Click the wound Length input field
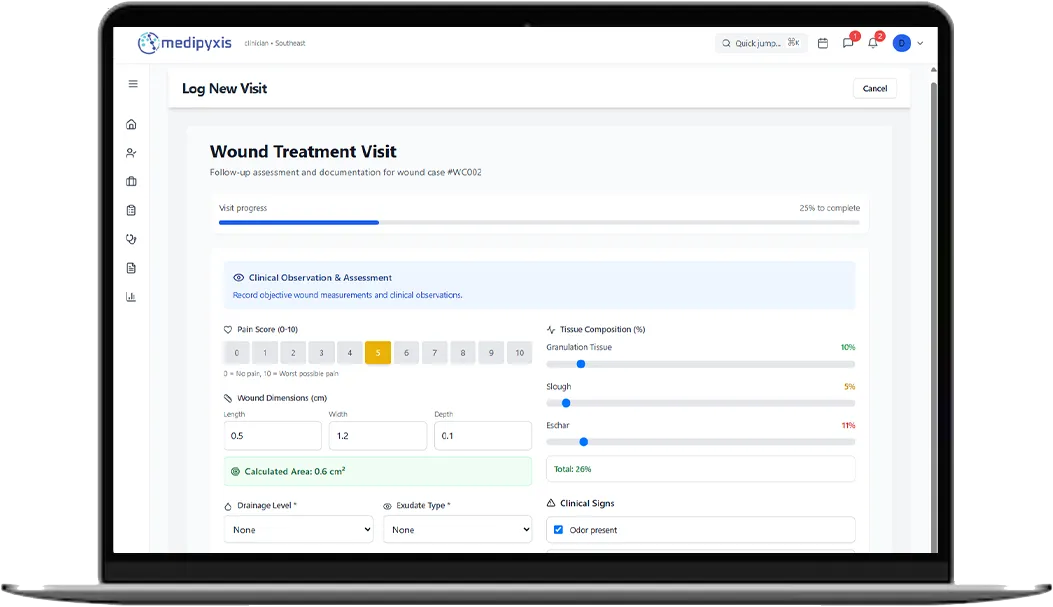This screenshot has height=607, width=1053. pyautogui.click(x=273, y=436)
